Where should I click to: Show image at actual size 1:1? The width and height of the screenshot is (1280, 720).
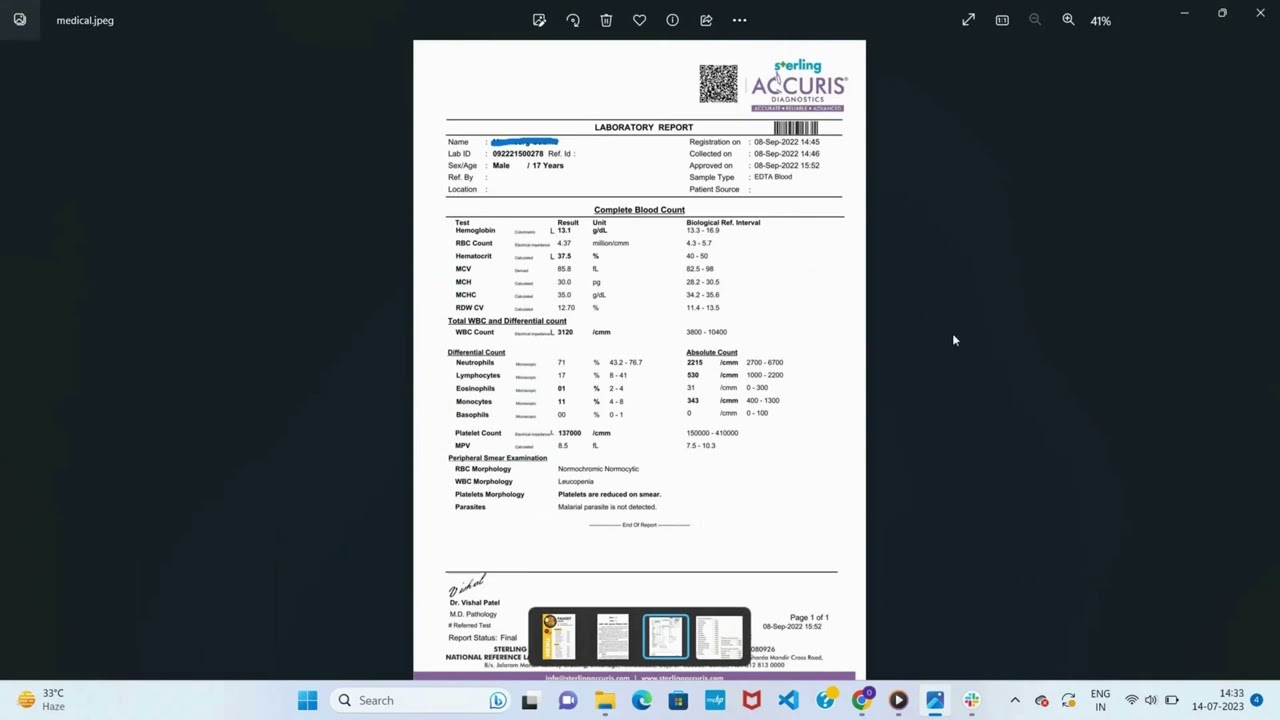tap(1002, 20)
